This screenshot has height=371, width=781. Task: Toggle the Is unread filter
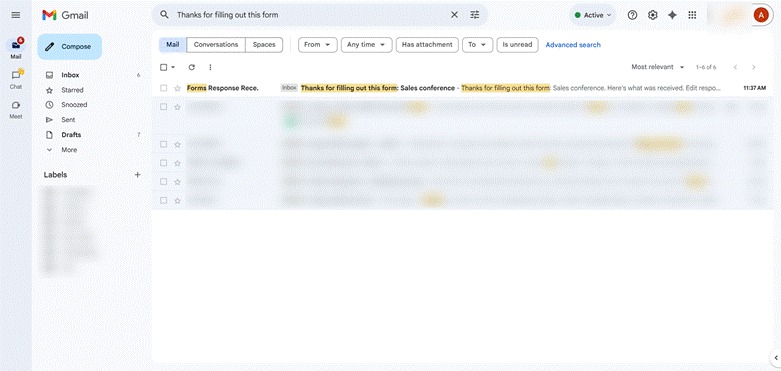coord(517,45)
